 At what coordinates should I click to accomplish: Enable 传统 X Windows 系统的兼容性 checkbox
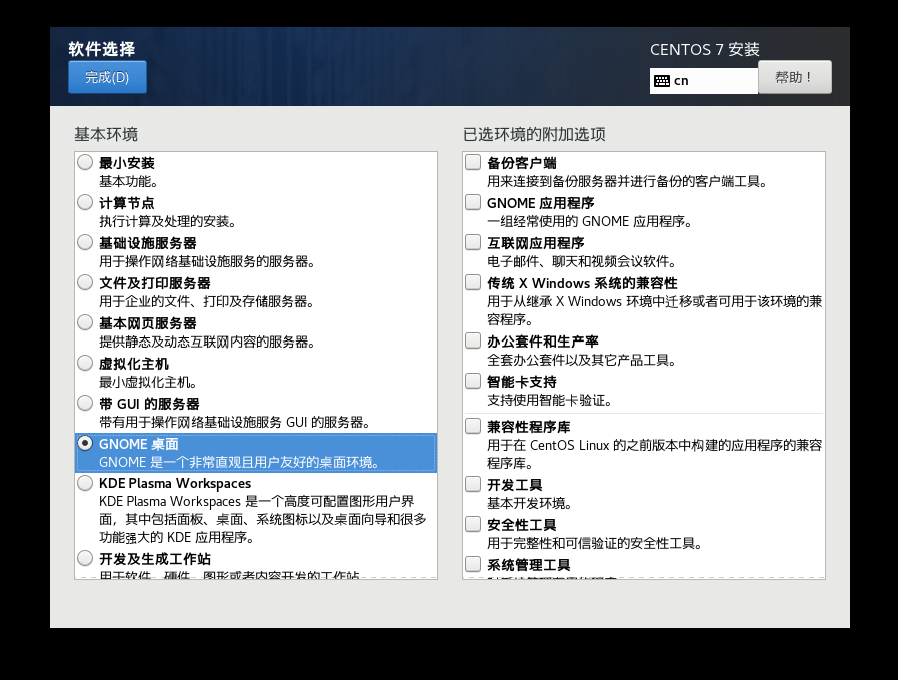coord(473,282)
